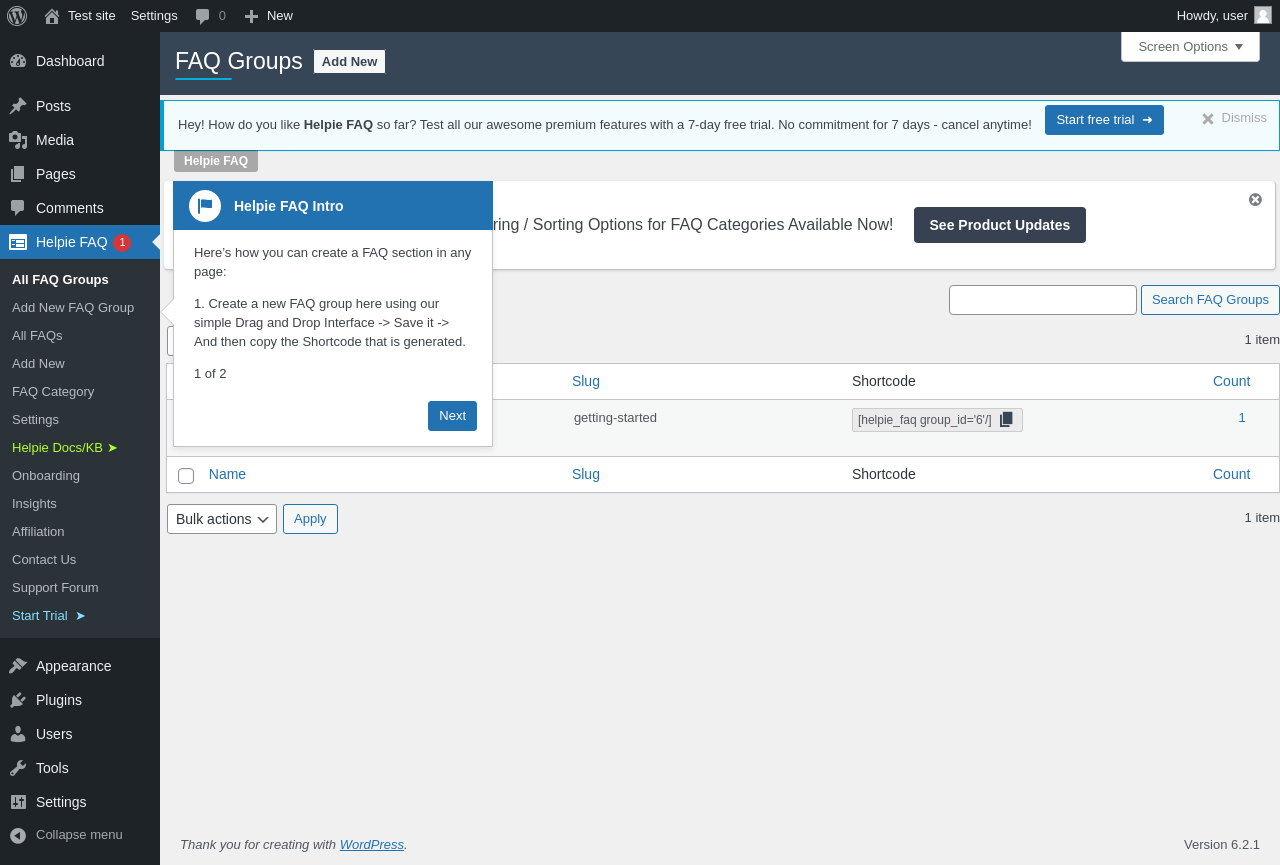Click the Plugins plug icon
The image size is (1280, 865).
[x=18, y=700]
